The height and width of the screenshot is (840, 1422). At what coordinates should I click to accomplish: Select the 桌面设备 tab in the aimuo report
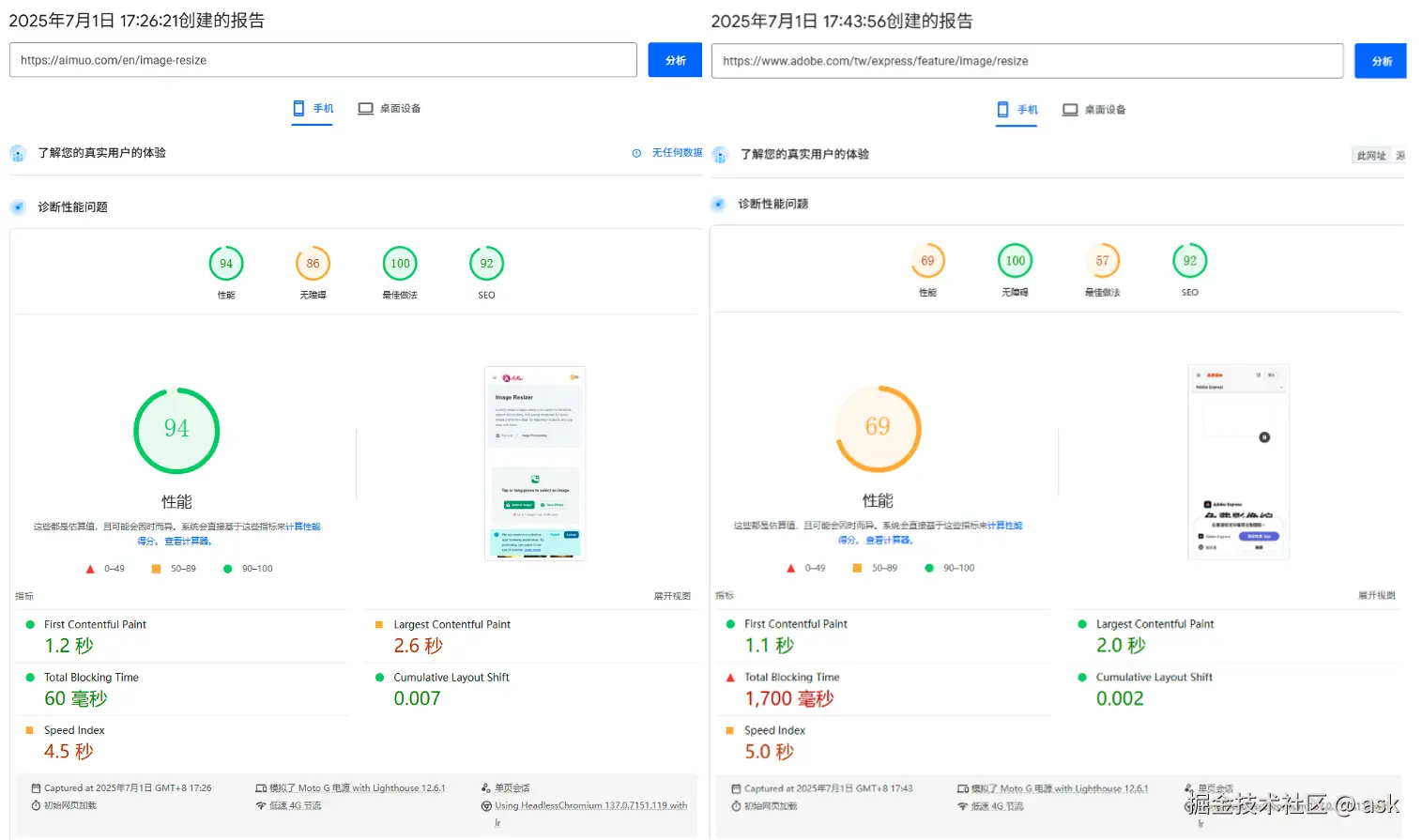[389, 109]
